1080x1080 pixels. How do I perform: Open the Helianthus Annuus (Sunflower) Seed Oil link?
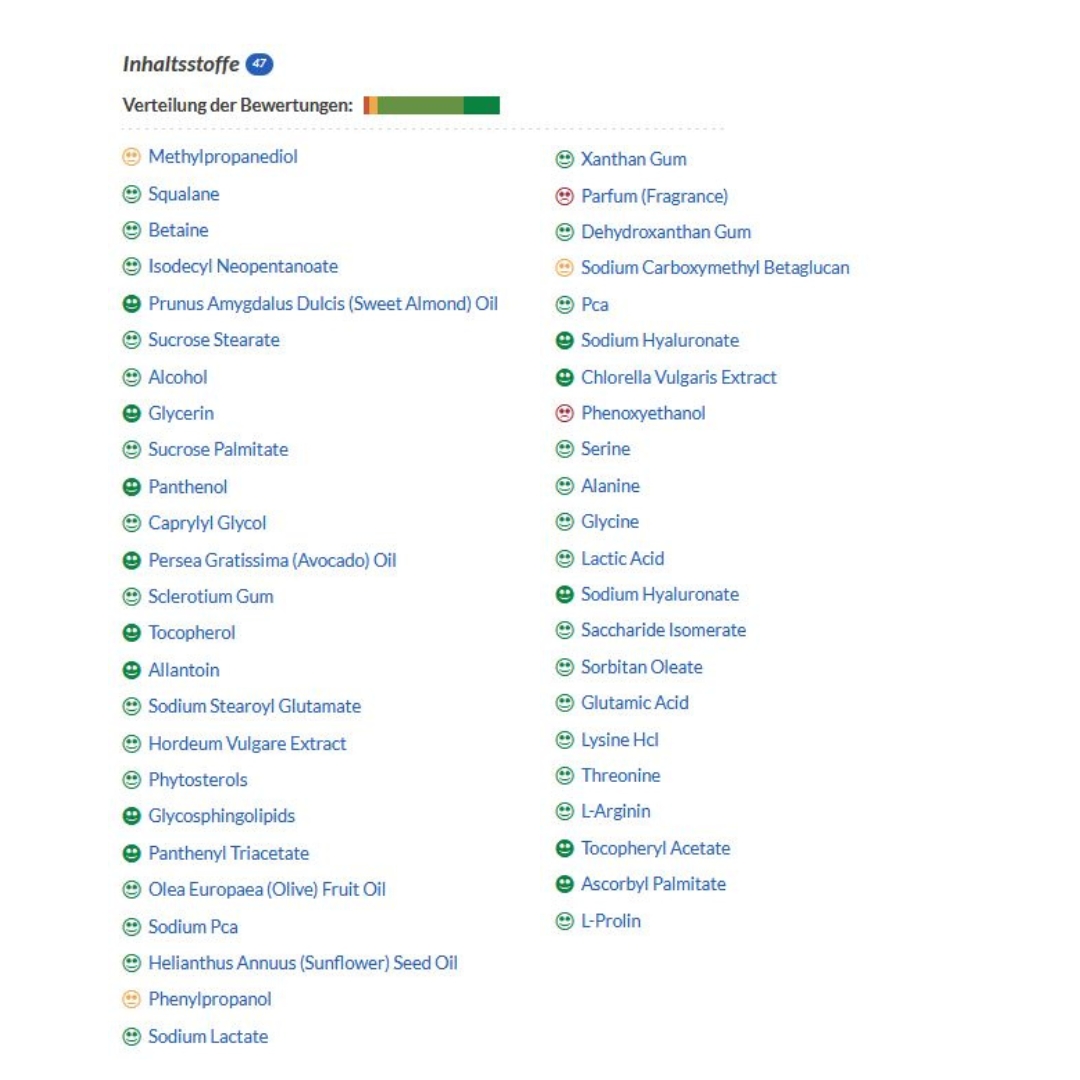303,963
